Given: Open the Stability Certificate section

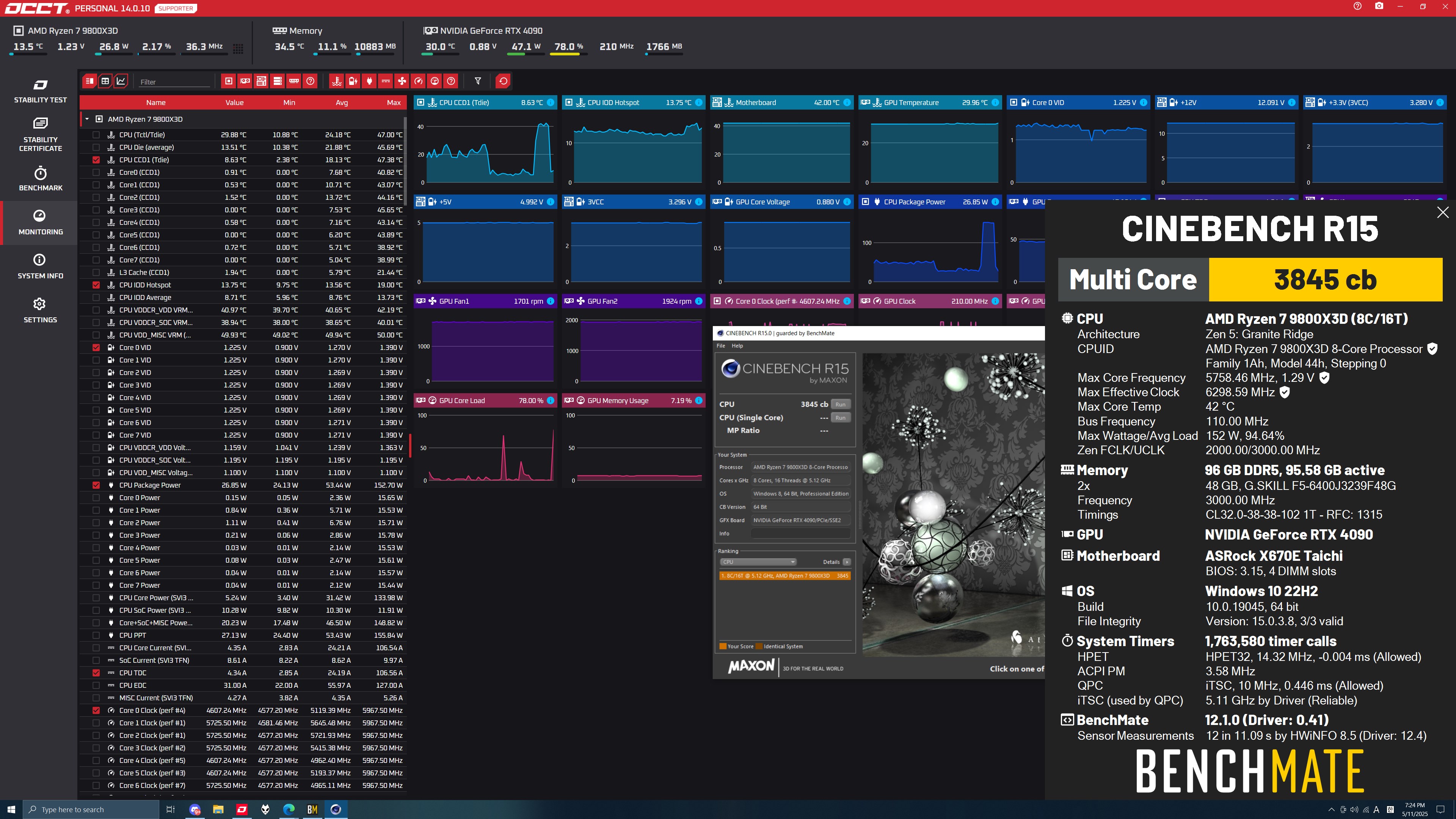Looking at the screenshot, I should 40,135.
